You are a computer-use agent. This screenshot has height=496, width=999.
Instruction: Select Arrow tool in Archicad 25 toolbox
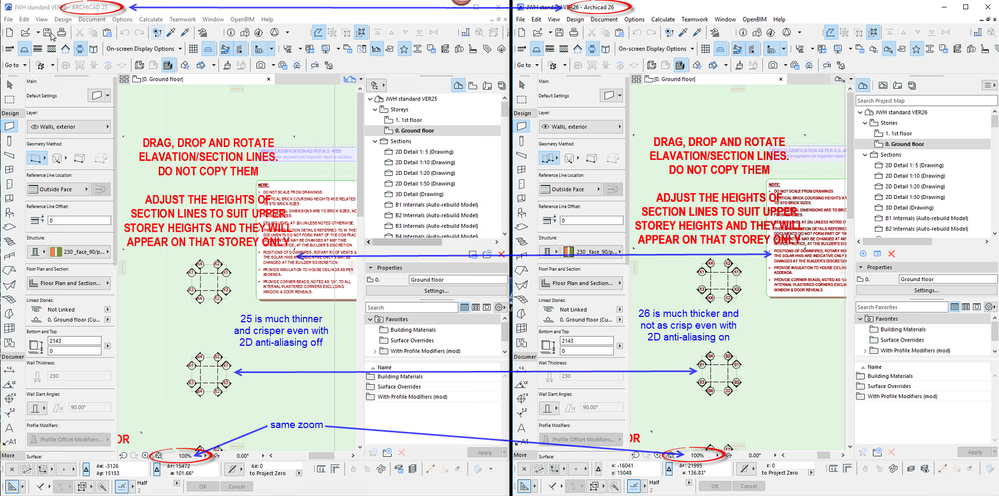pos(10,85)
